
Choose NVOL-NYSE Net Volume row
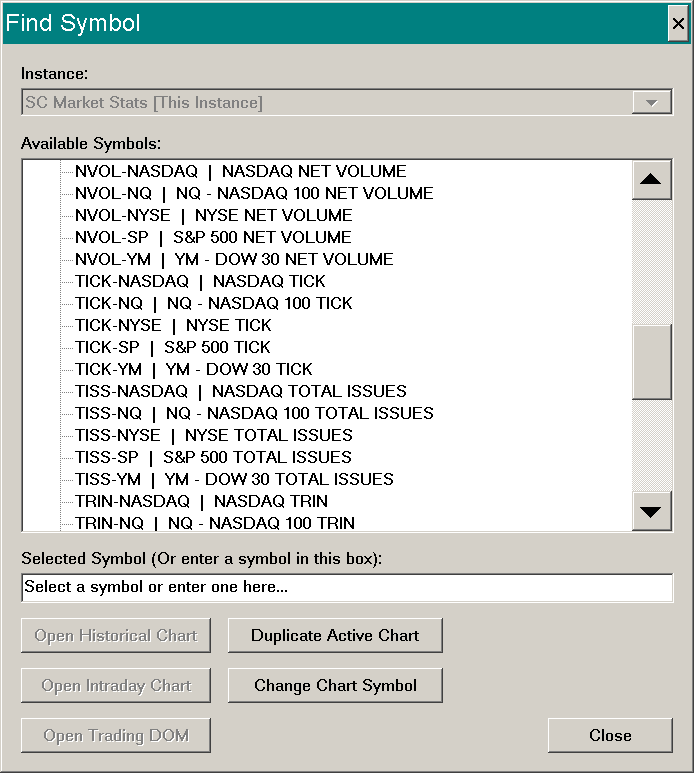point(213,215)
